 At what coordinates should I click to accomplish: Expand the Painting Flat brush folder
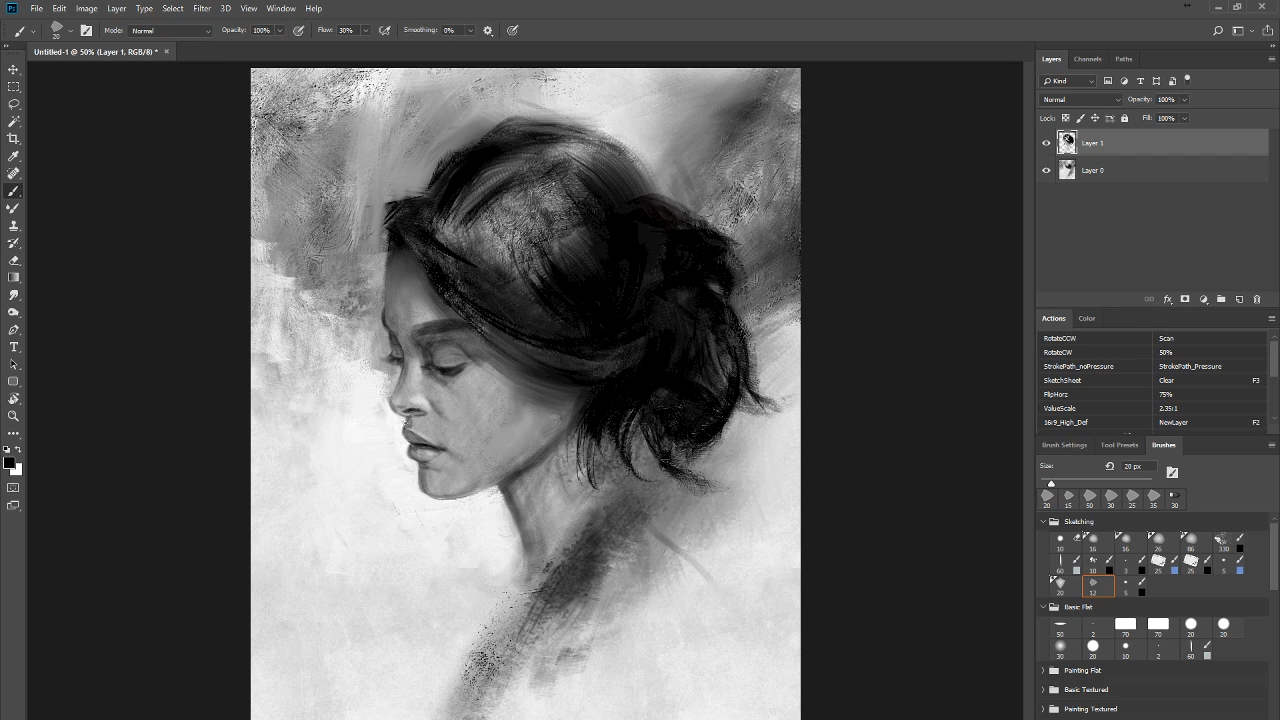click(1043, 670)
